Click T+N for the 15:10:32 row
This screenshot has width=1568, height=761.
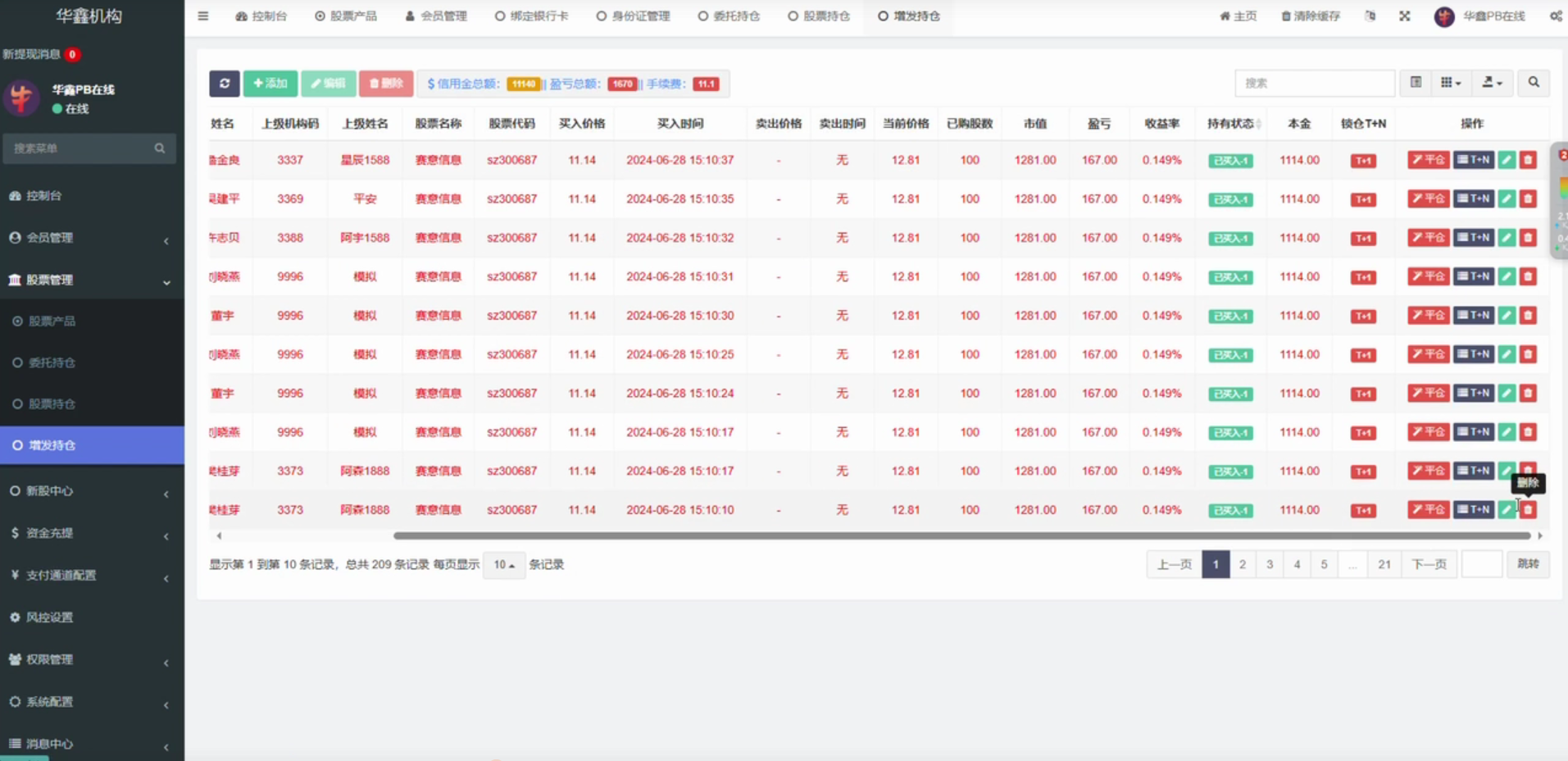coord(1473,238)
